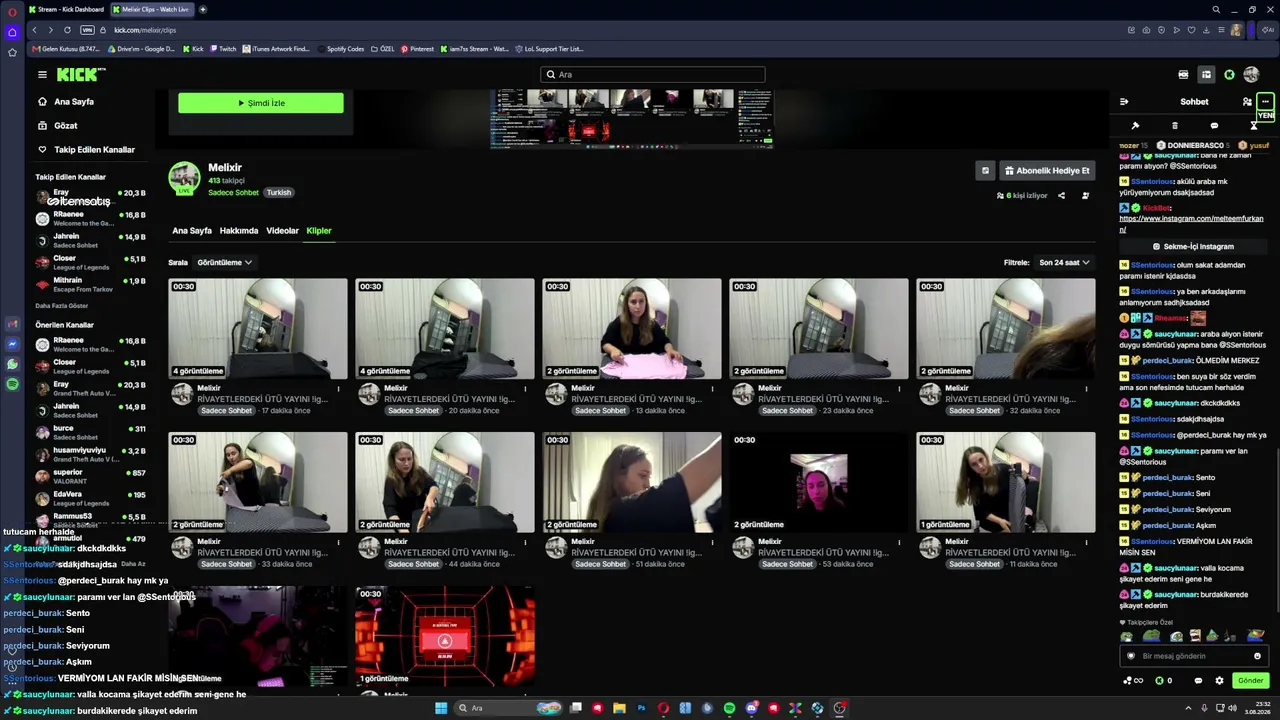Open Spotify in Windows taskbar

[729, 708]
